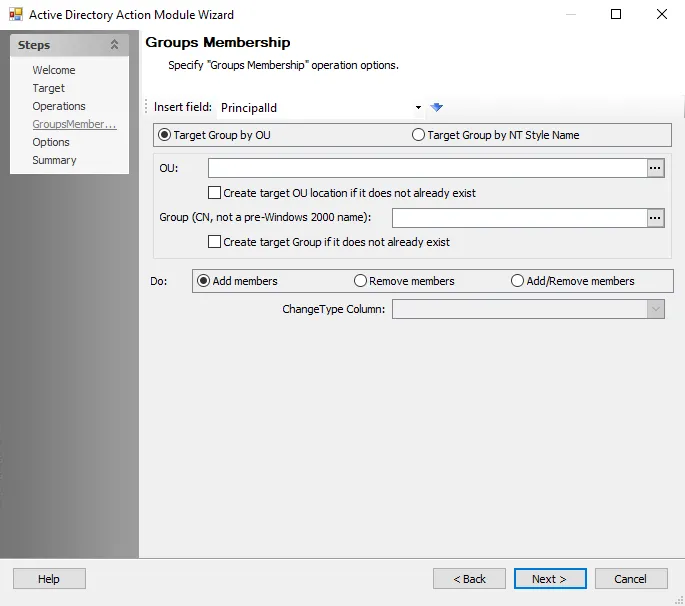Screen dimensions: 685x606
Task: Go to the Welcome step
Action: [54, 70]
